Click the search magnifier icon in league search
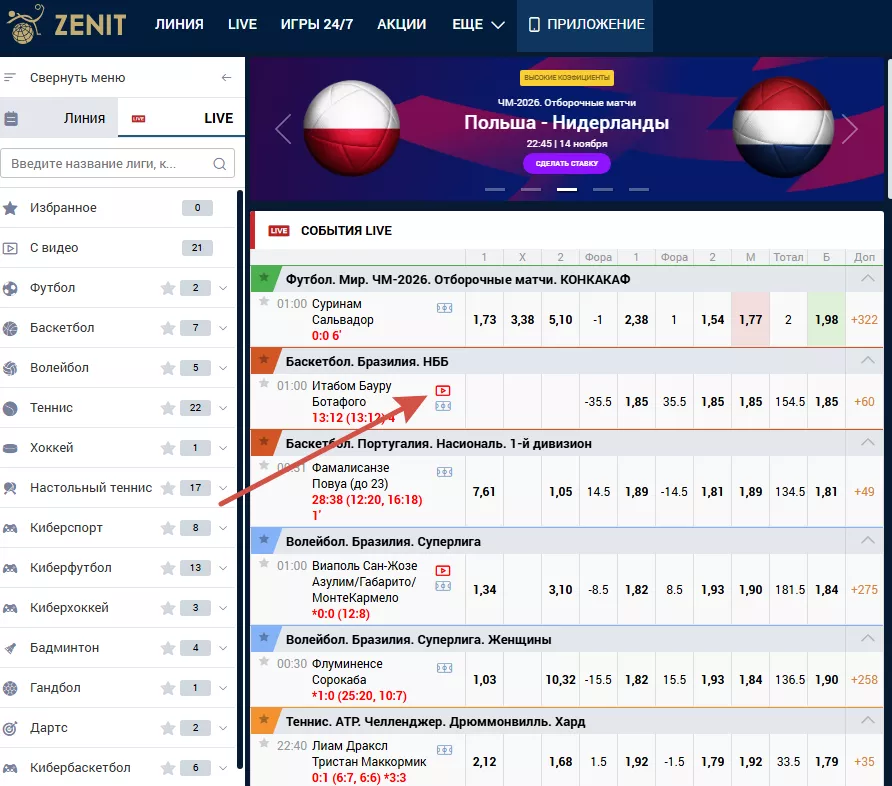 (x=220, y=164)
